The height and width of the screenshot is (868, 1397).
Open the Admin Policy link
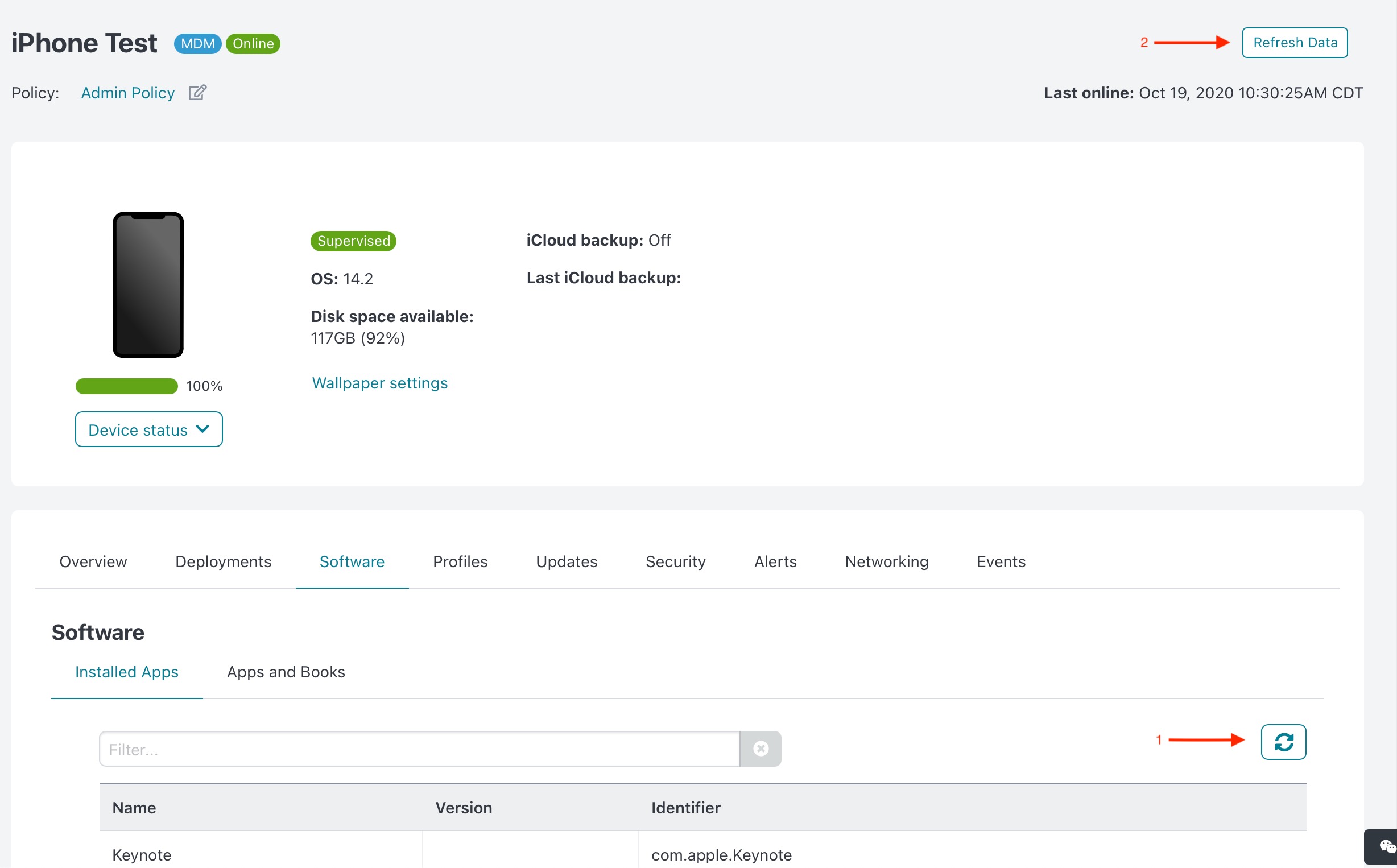click(127, 93)
